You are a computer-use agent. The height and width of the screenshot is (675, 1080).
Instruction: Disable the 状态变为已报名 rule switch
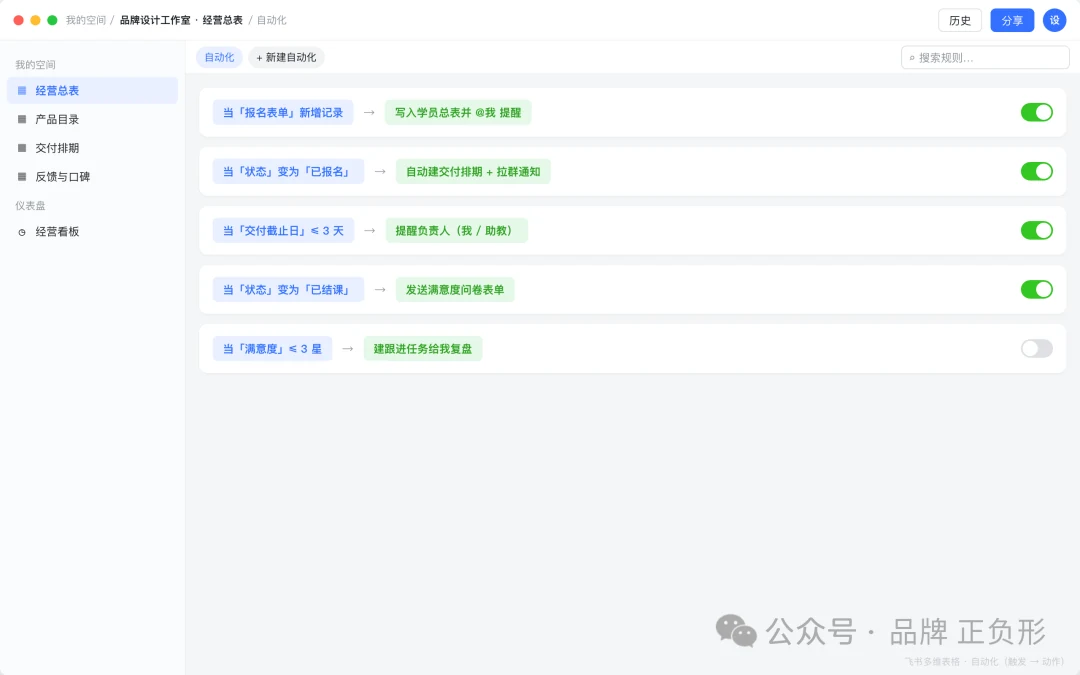(x=1037, y=172)
